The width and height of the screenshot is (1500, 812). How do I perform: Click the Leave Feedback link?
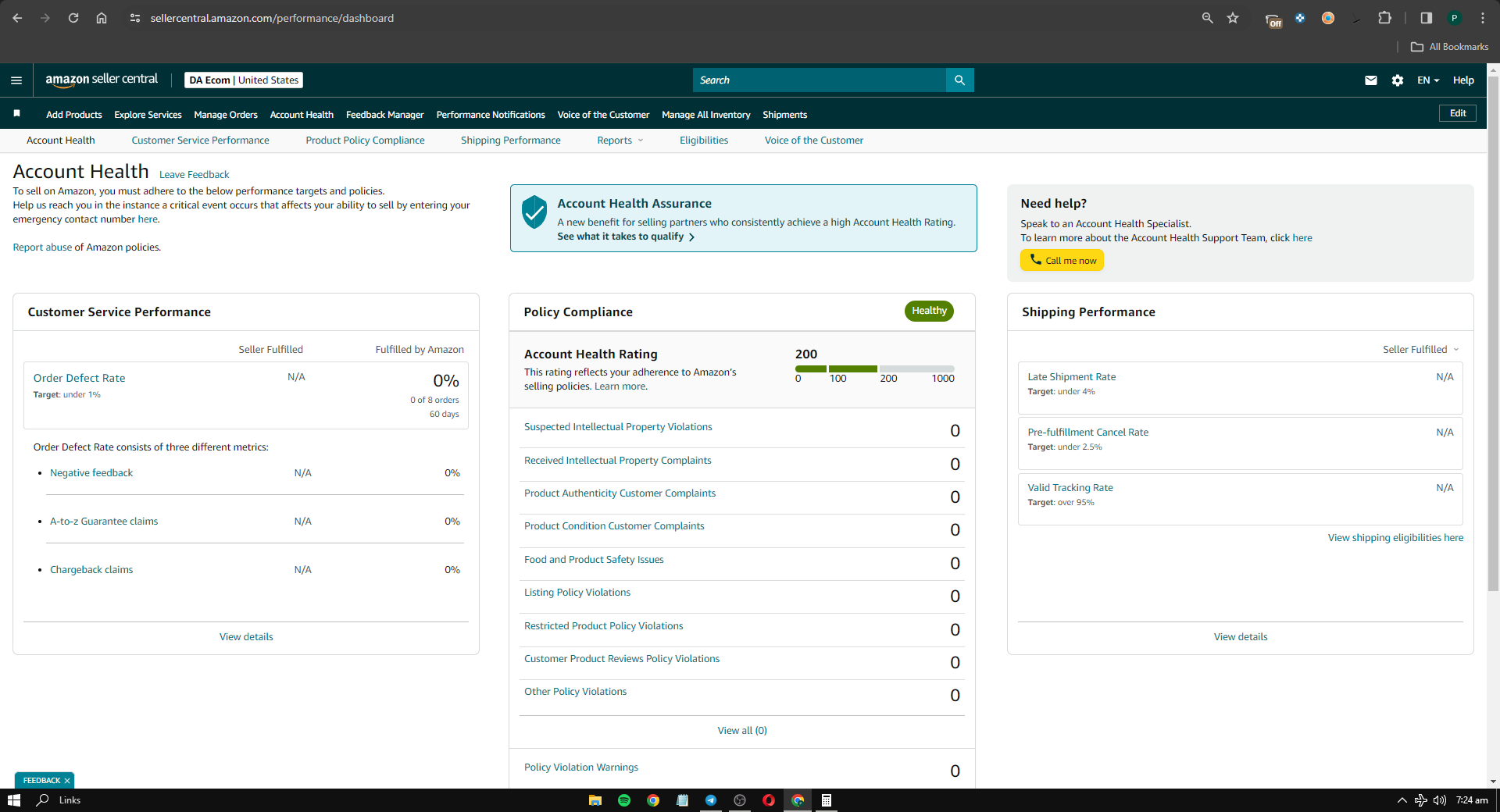click(x=194, y=175)
